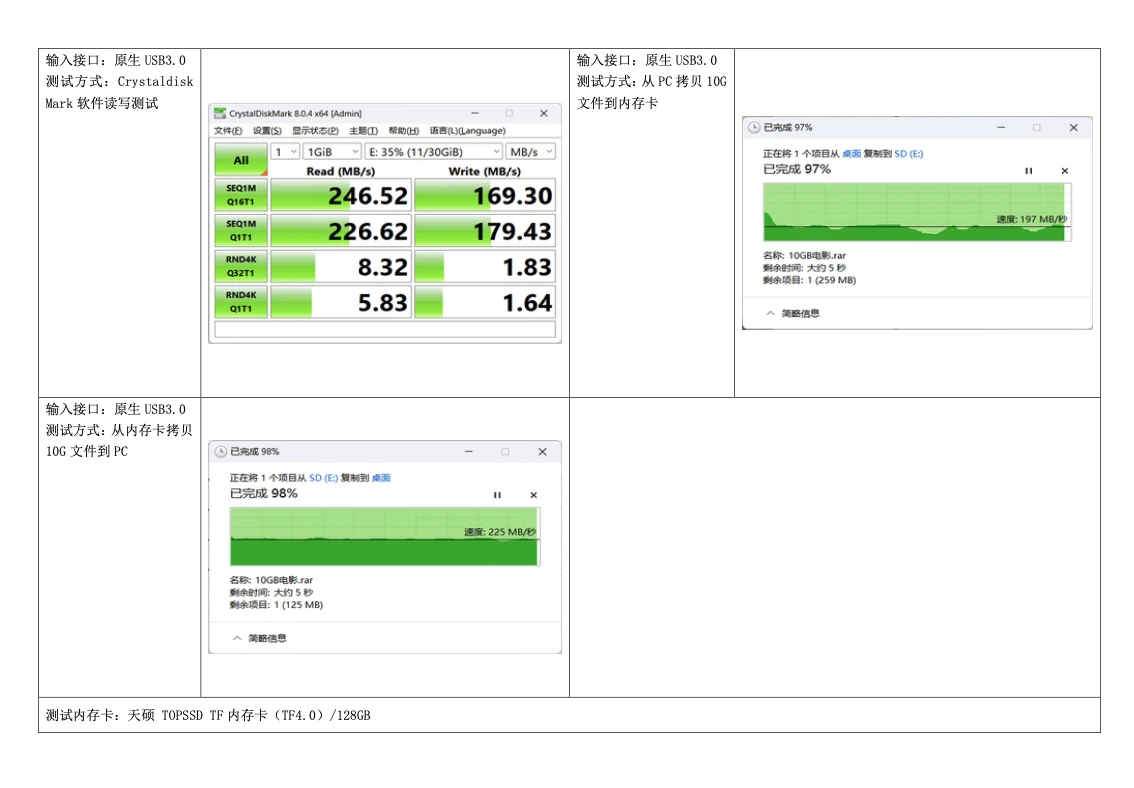Minimize the CrystalDiskMark window
1134x788 pixels.
(x=475, y=114)
